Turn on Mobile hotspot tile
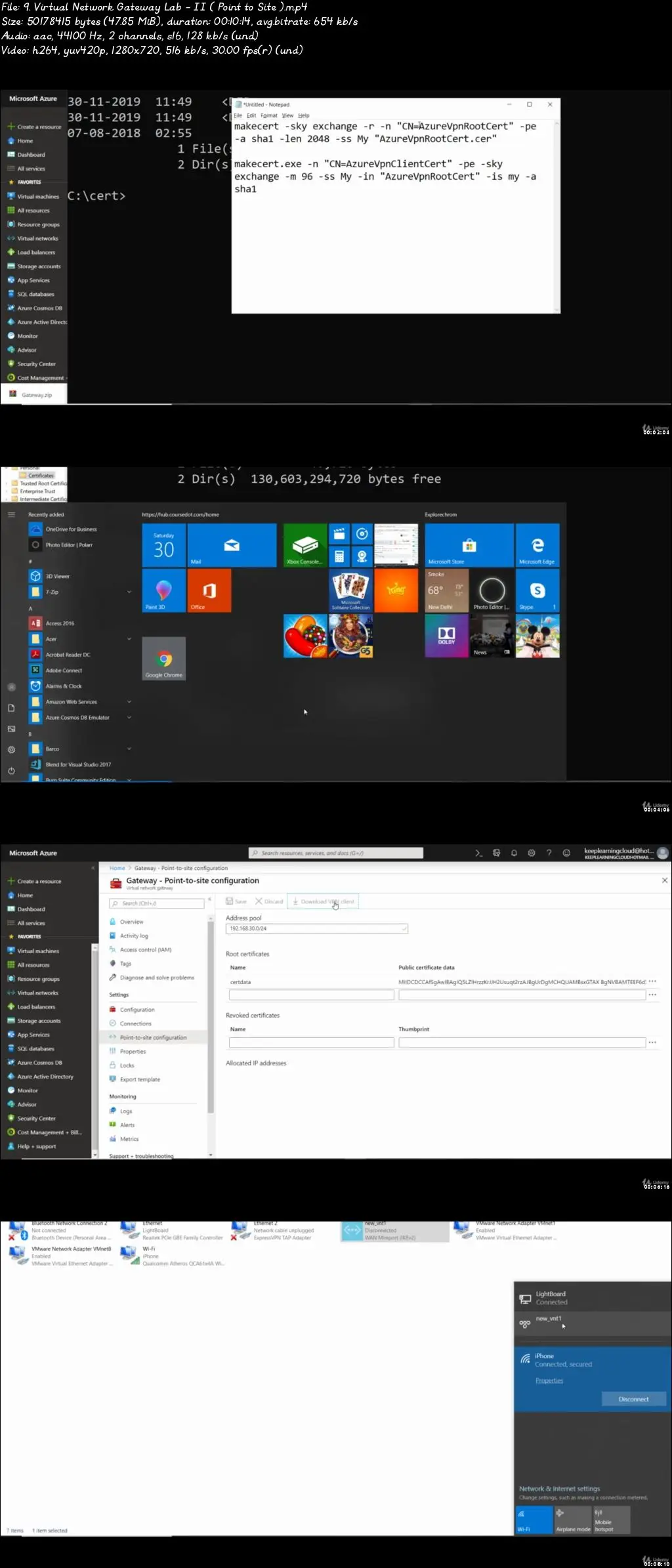Viewport: 672px width, 1568px height. tap(612, 1519)
